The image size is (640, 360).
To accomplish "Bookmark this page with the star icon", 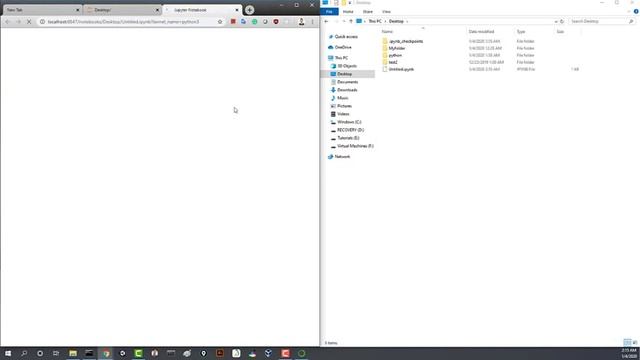I will (220, 22).
